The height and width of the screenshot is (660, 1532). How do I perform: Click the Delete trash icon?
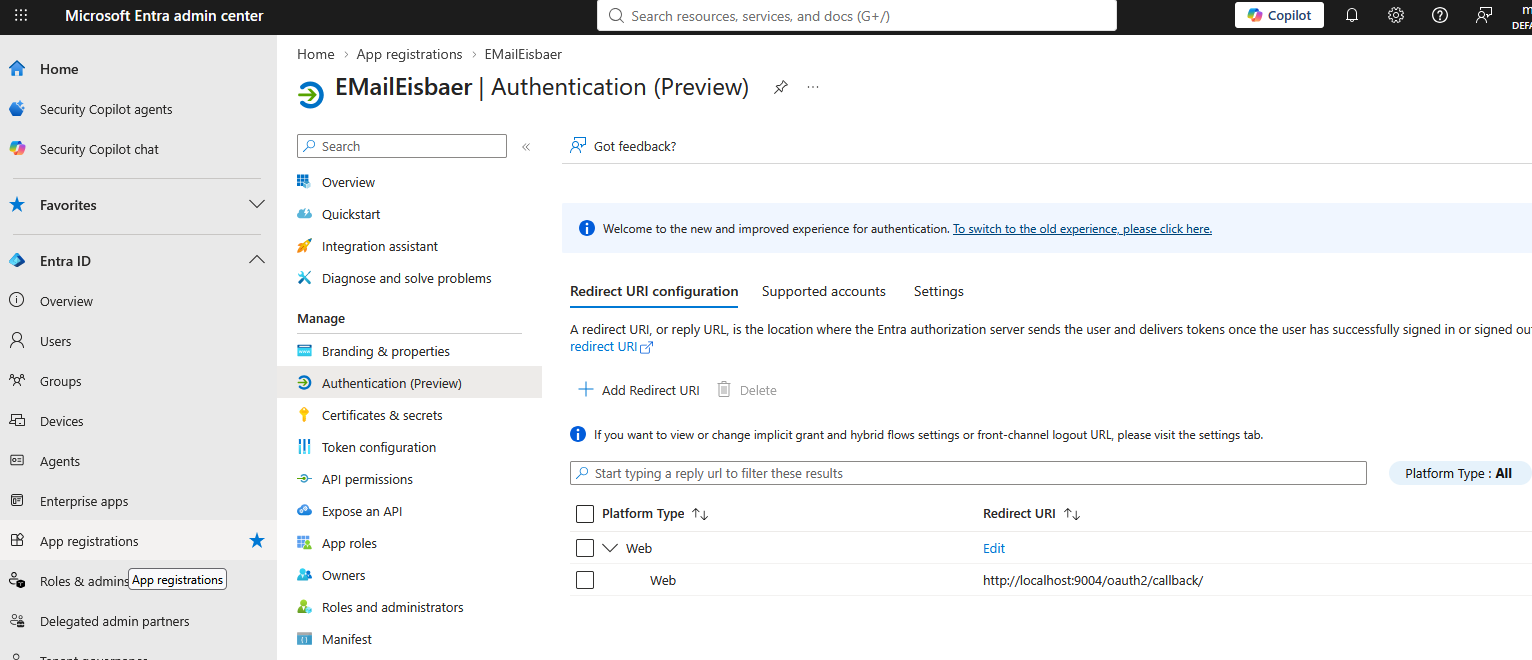725,390
